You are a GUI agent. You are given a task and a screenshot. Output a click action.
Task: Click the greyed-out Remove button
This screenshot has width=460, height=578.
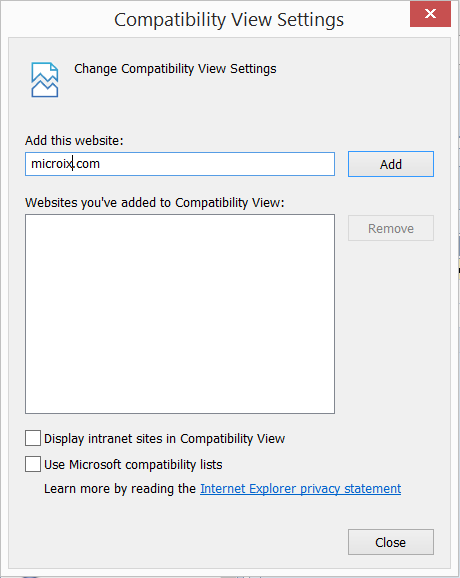pyautogui.click(x=391, y=228)
